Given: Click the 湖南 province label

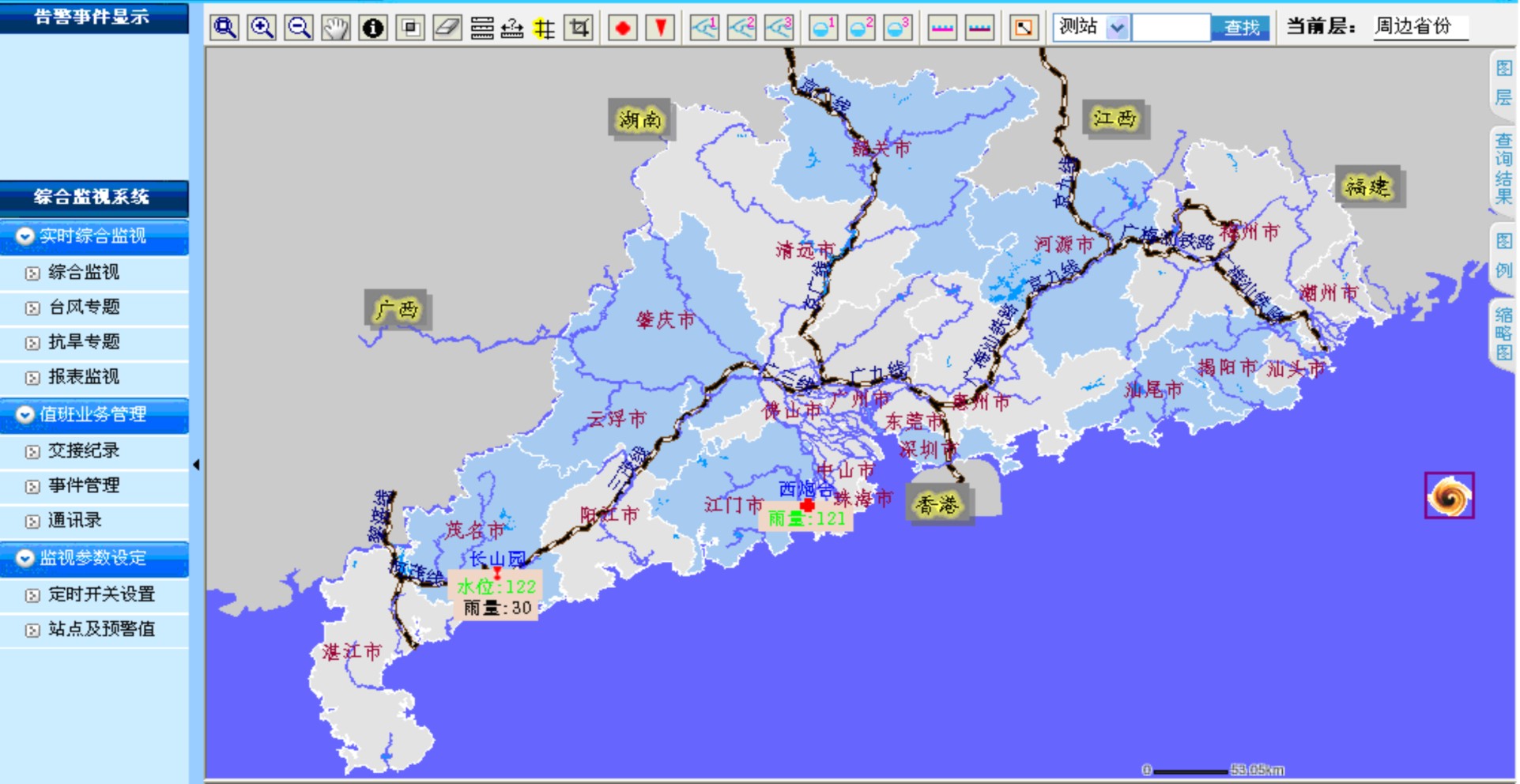Looking at the screenshot, I should point(640,119).
